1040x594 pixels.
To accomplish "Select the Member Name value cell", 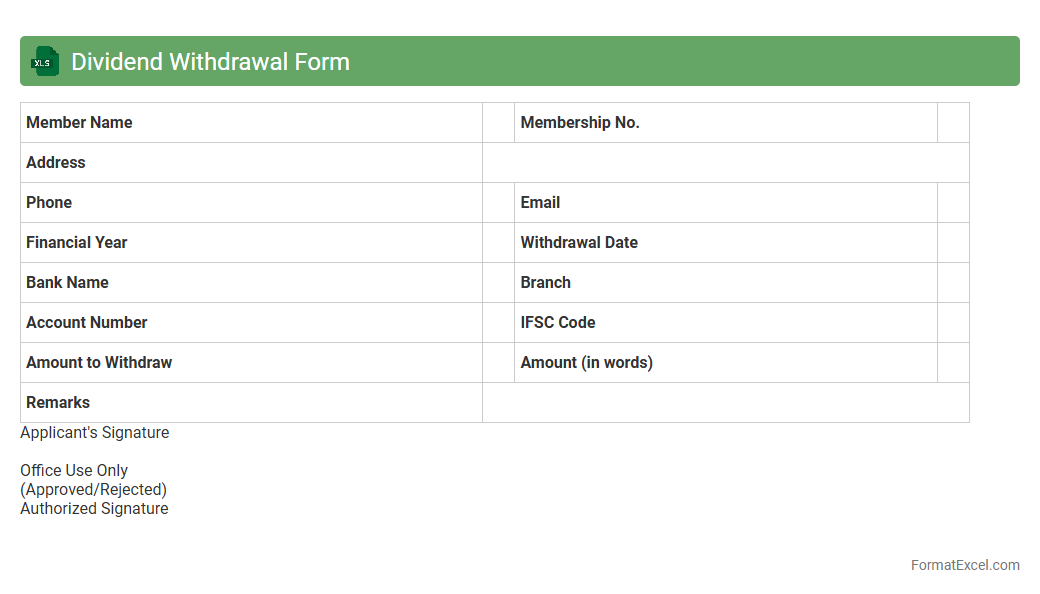I will [x=498, y=123].
